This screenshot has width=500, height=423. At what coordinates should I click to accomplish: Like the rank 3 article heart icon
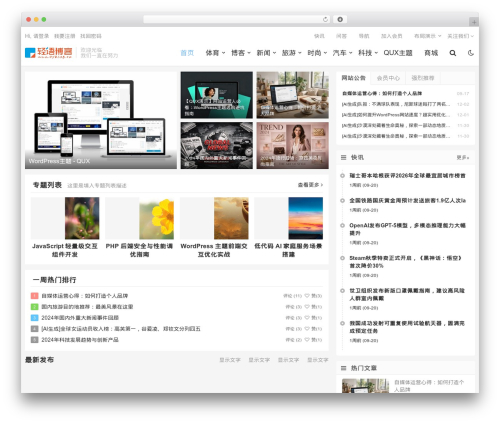(x=307, y=318)
